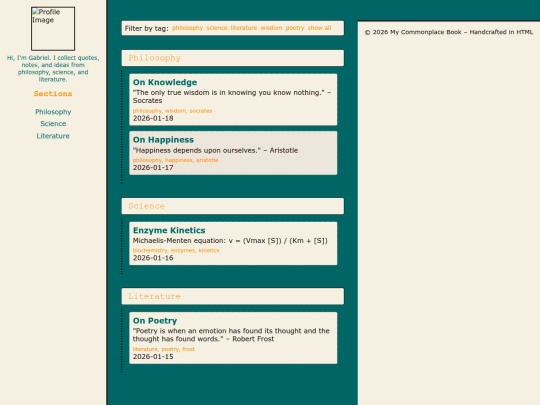Viewport: 540px width, 405px height.
Task: Click the Michaelis-Menten equation text
Action: click(x=230, y=241)
